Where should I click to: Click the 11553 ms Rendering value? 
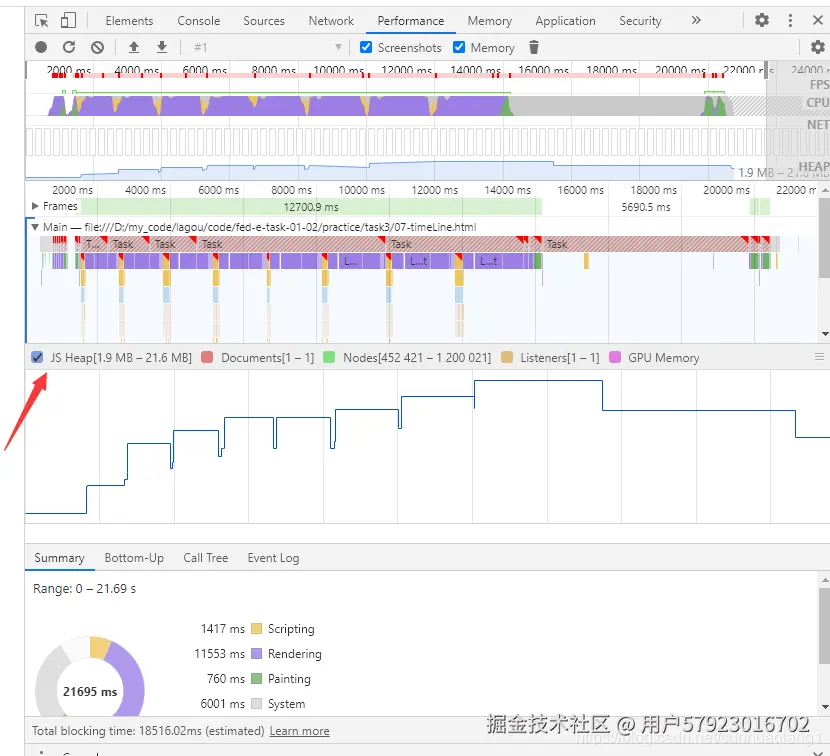pyautogui.click(x=220, y=654)
